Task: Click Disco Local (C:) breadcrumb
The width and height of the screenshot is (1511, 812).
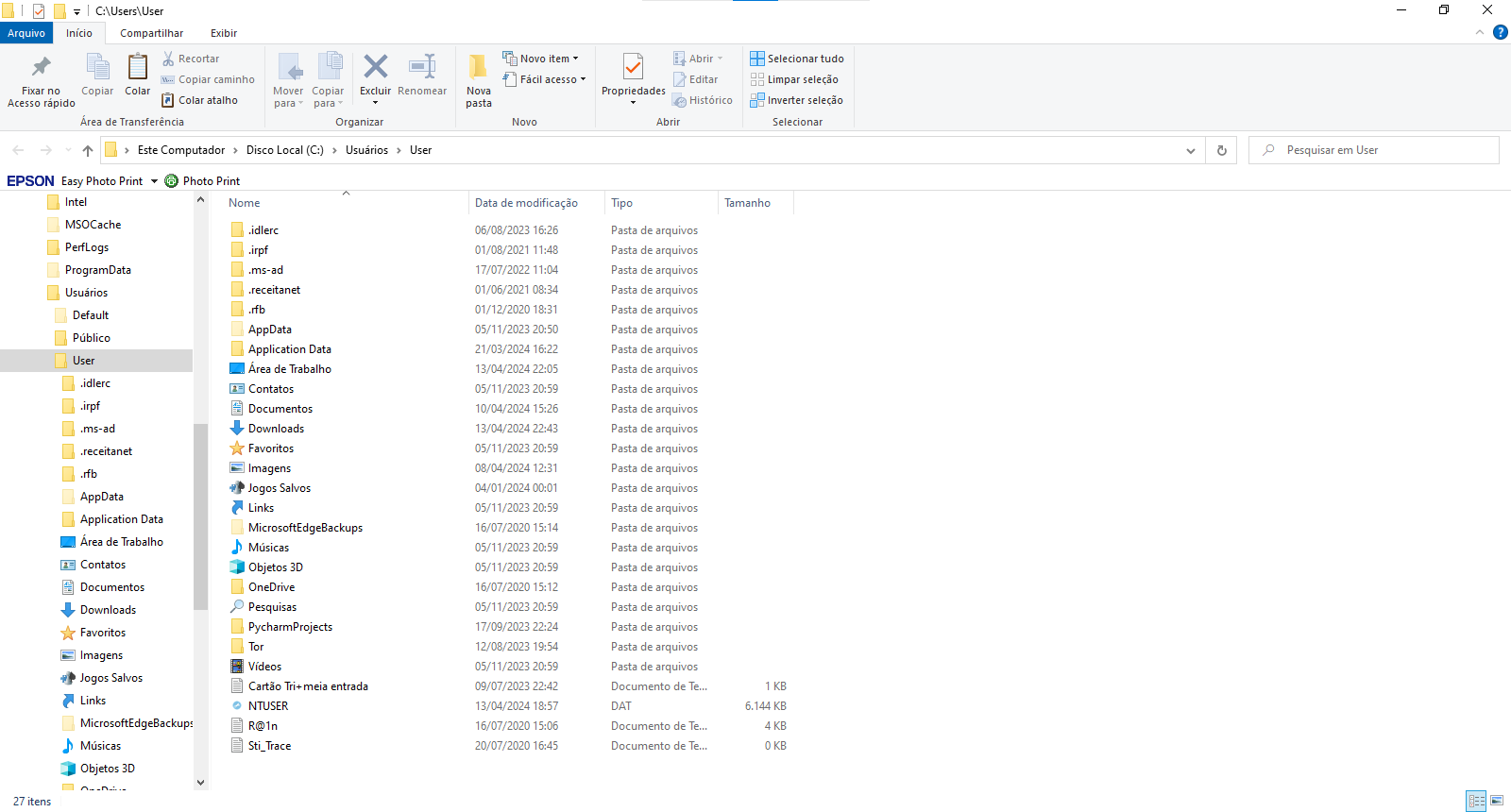Action: tap(285, 150)
